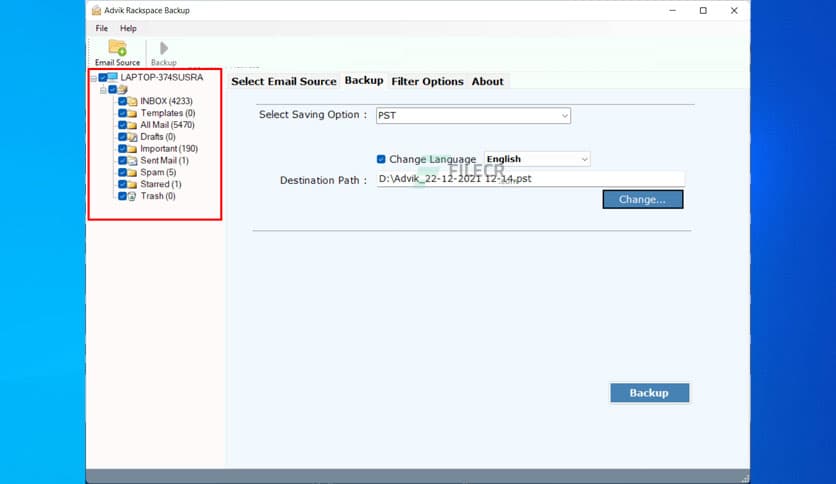Select the Templates folder icon
This screenshot has width=836, height=484.
[132, 113]
